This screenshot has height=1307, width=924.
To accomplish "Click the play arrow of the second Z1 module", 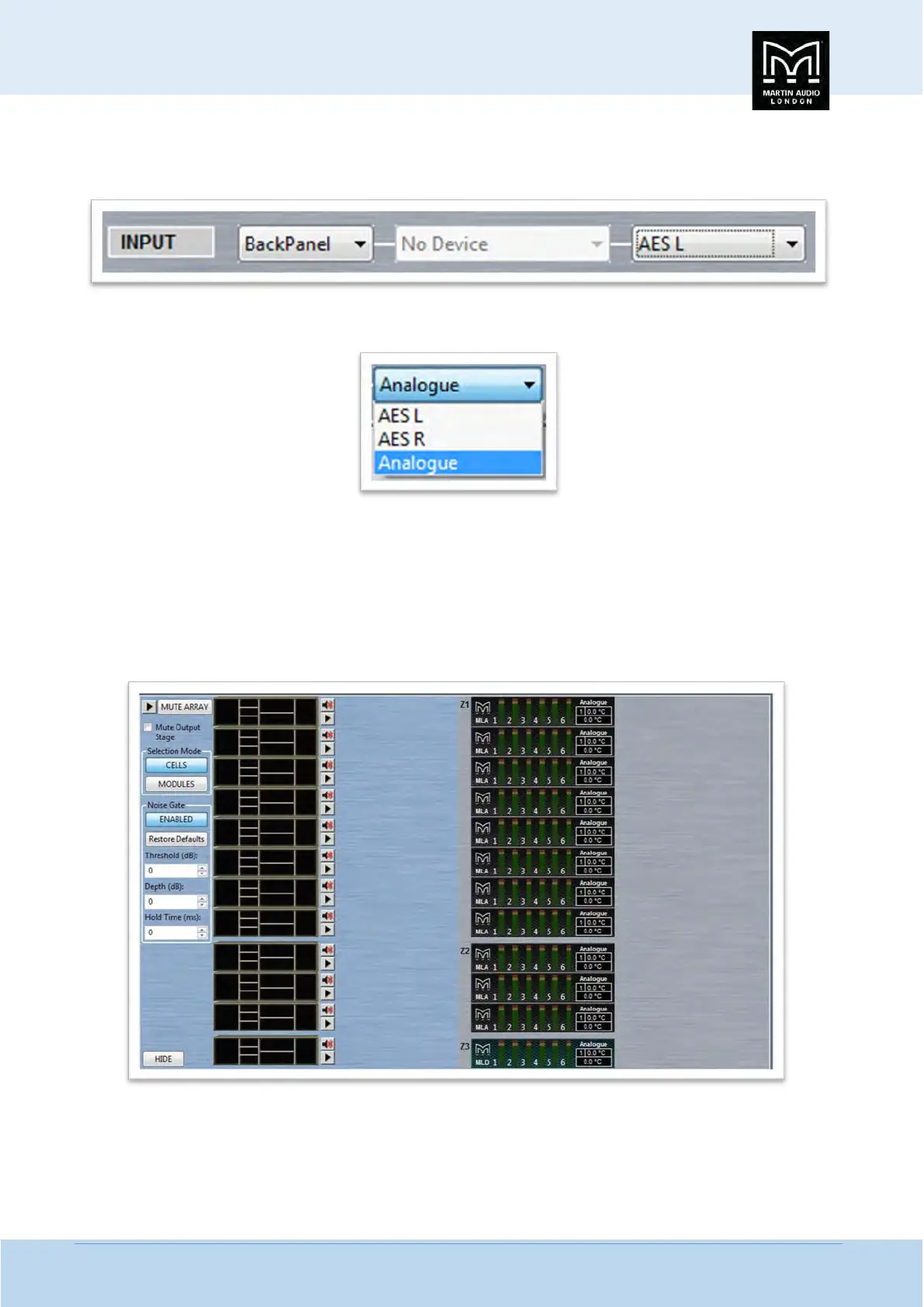I will coord(328,749).
